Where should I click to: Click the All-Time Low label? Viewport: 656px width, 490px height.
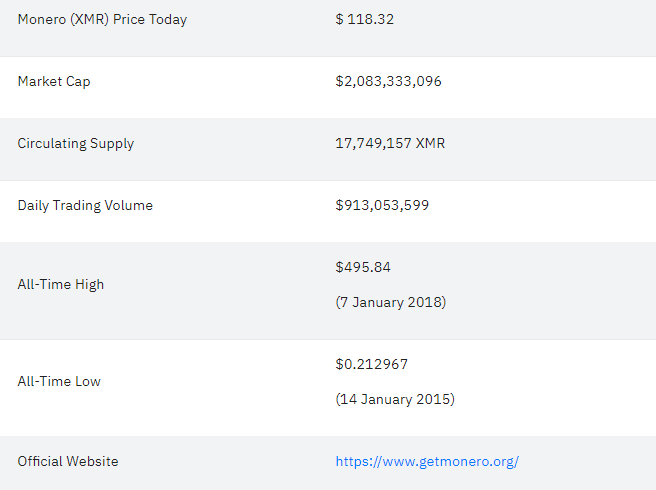tap(59, 382)
